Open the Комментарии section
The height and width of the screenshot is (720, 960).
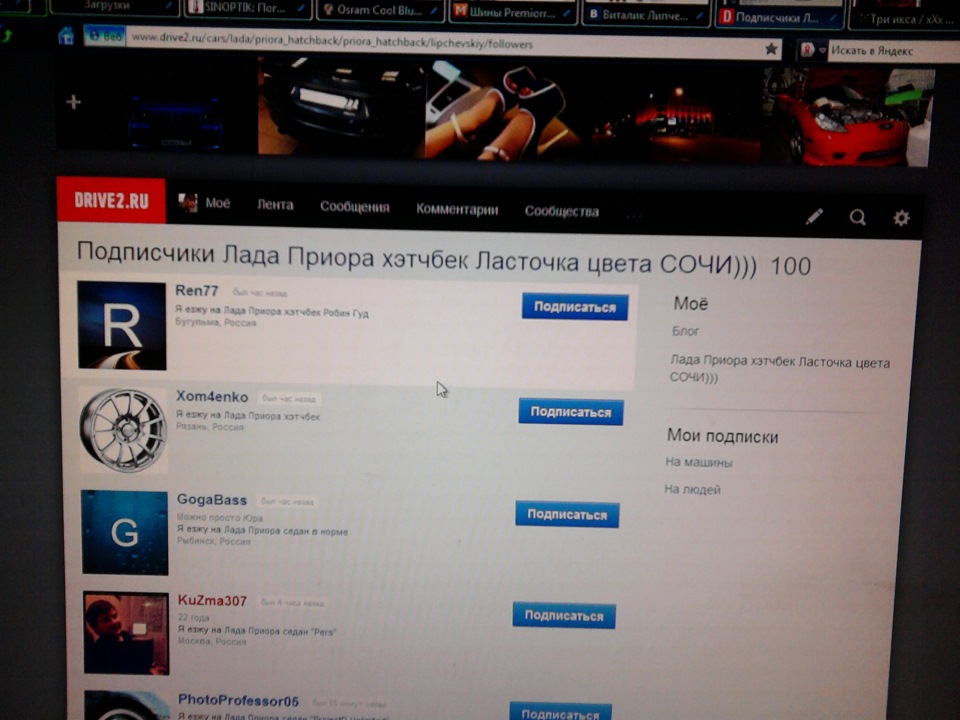[457, 209]
